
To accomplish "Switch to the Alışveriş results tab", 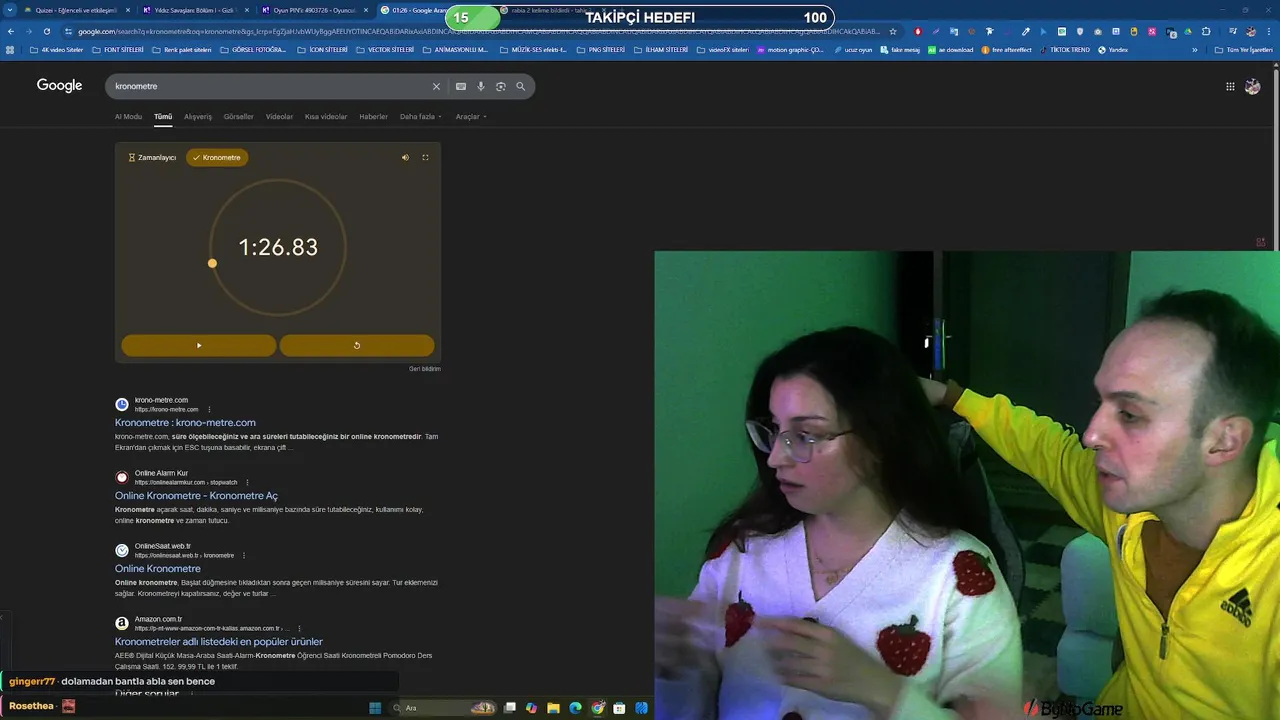I will [x=198, y=117].
